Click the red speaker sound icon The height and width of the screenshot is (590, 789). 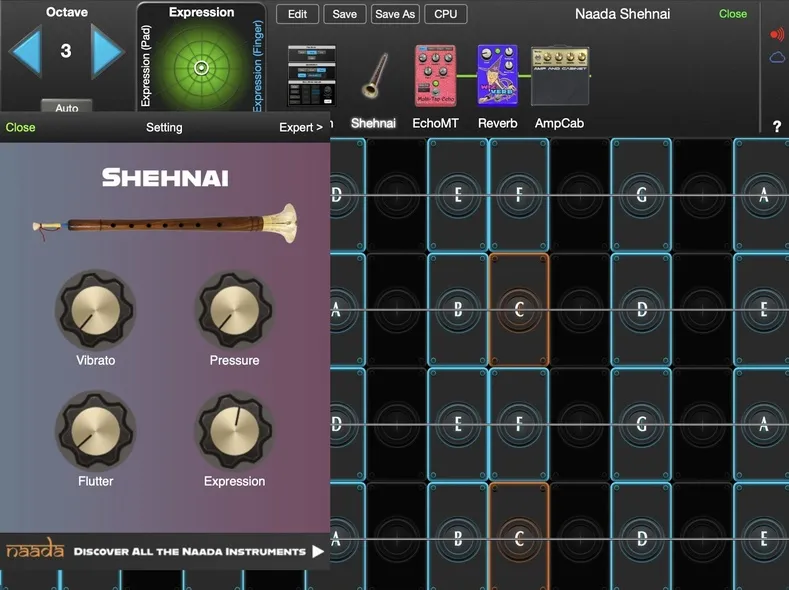[777, 34]
